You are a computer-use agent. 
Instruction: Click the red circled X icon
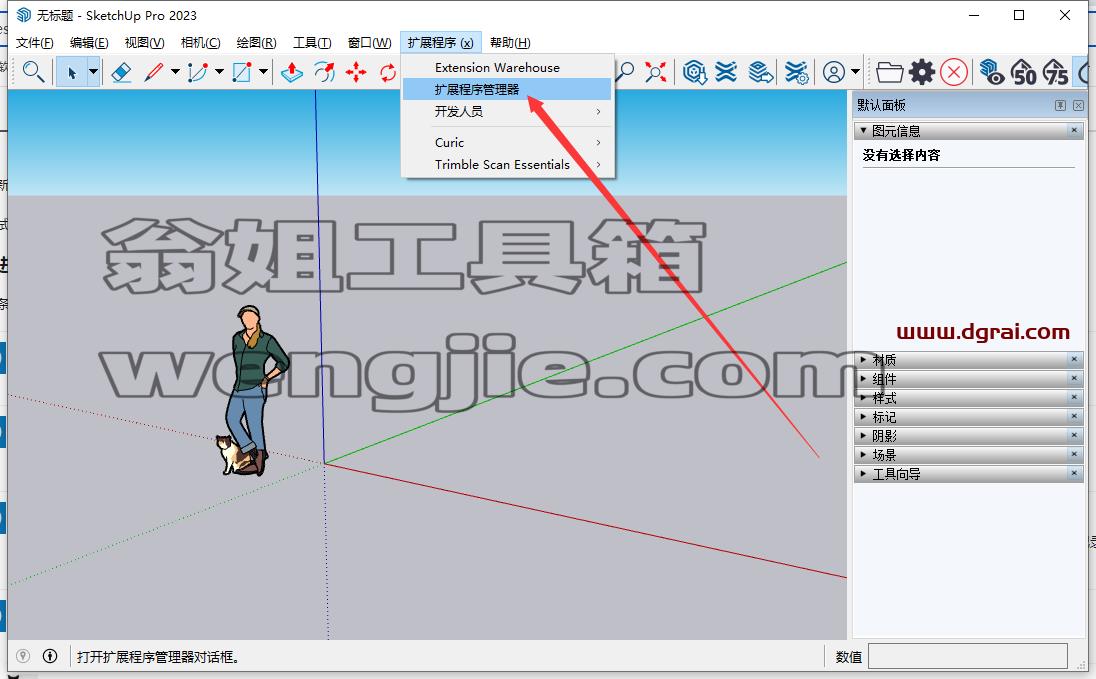pos(954,71)
